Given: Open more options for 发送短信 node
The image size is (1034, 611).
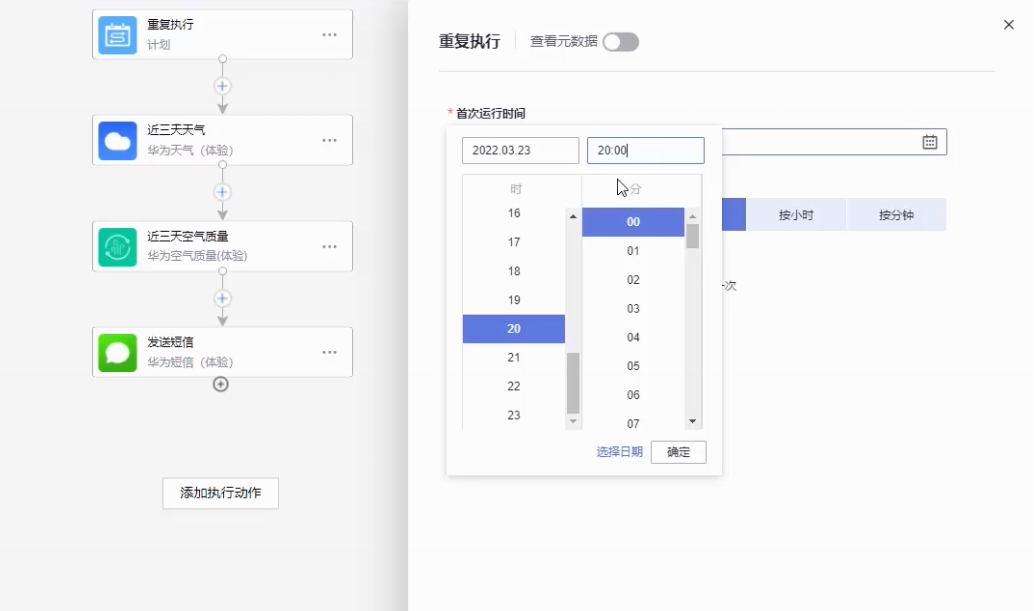Looking at the screenshot, I should tap(329, 352).
